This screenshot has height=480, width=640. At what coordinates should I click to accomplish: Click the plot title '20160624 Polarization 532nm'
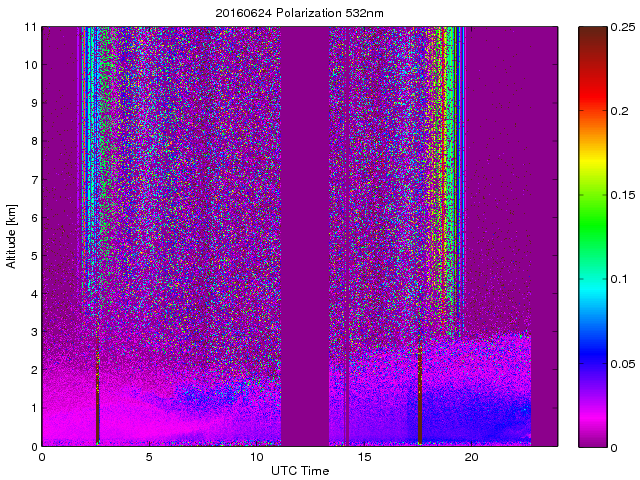pos(297,12)
